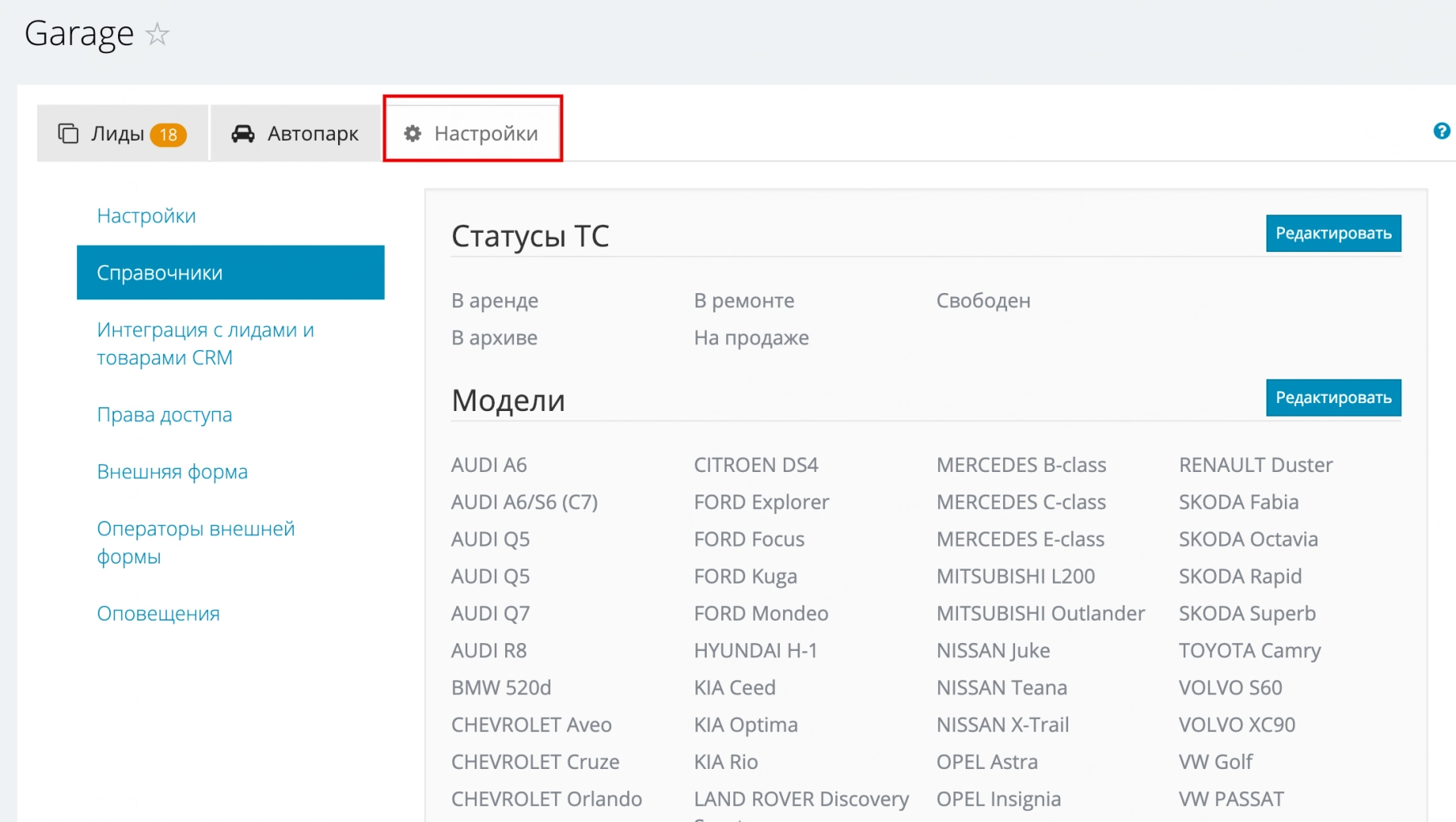Image resolution: width=1456 pixels, height=822 pixels.
Task: Click the Garage page title
Action: 79,34
